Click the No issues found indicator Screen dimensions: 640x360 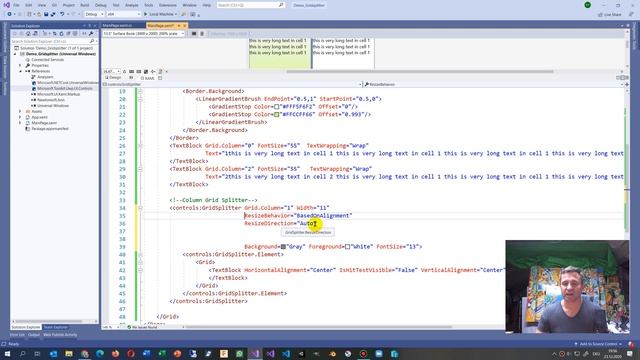click(142, 327)
